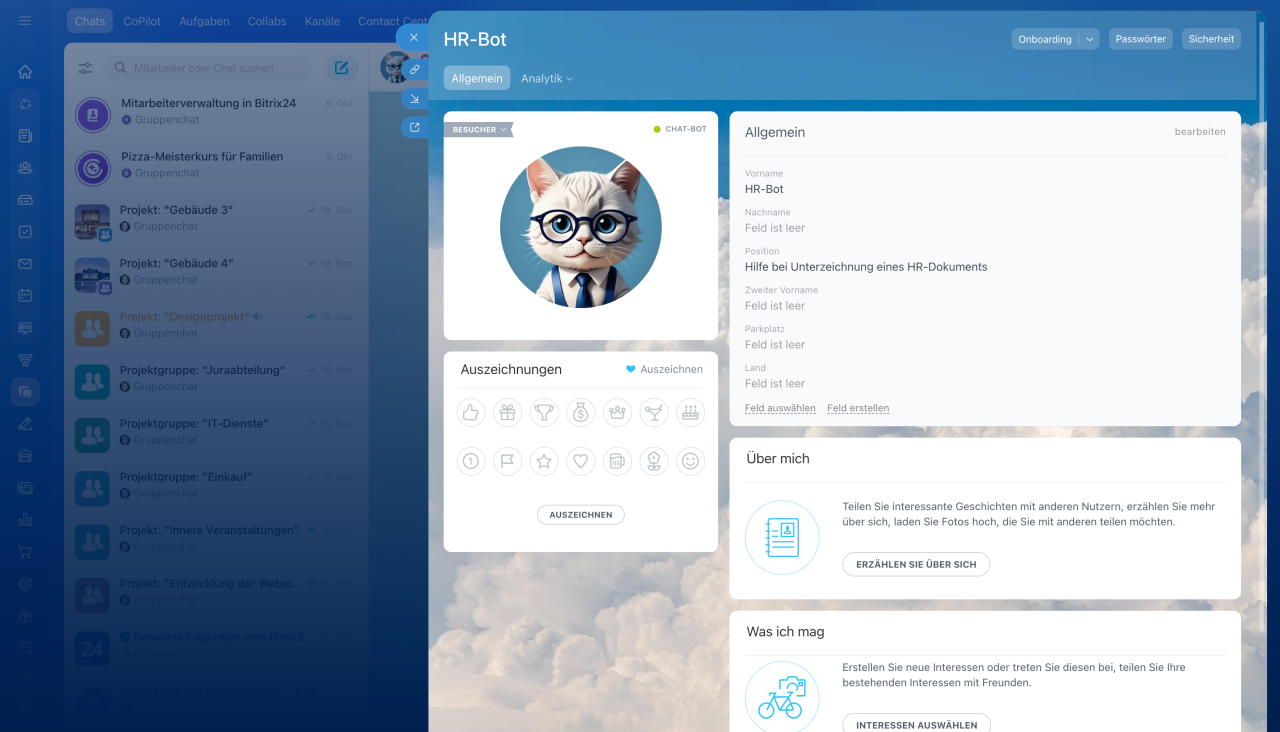Click the bearbeiten link in Allgemein

point(1200,132)
